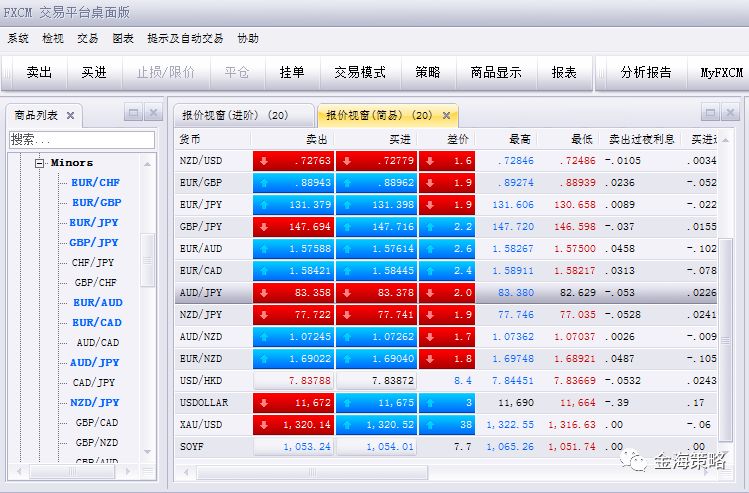
Task: Click the blue up-arrow sell price for EUR/GBP
Action: click(x=293, y=183)
